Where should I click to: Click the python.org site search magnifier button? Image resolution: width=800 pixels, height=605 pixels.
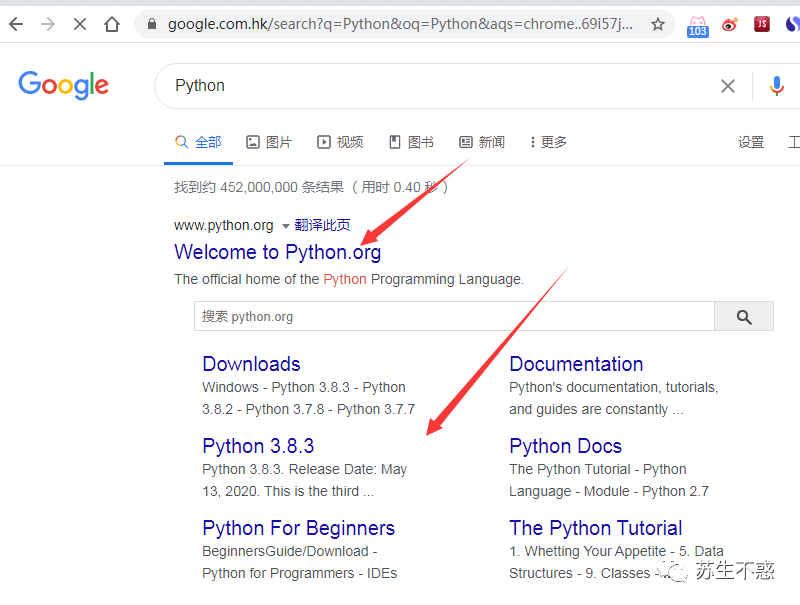pyautogui.click(x=744, y=317)
